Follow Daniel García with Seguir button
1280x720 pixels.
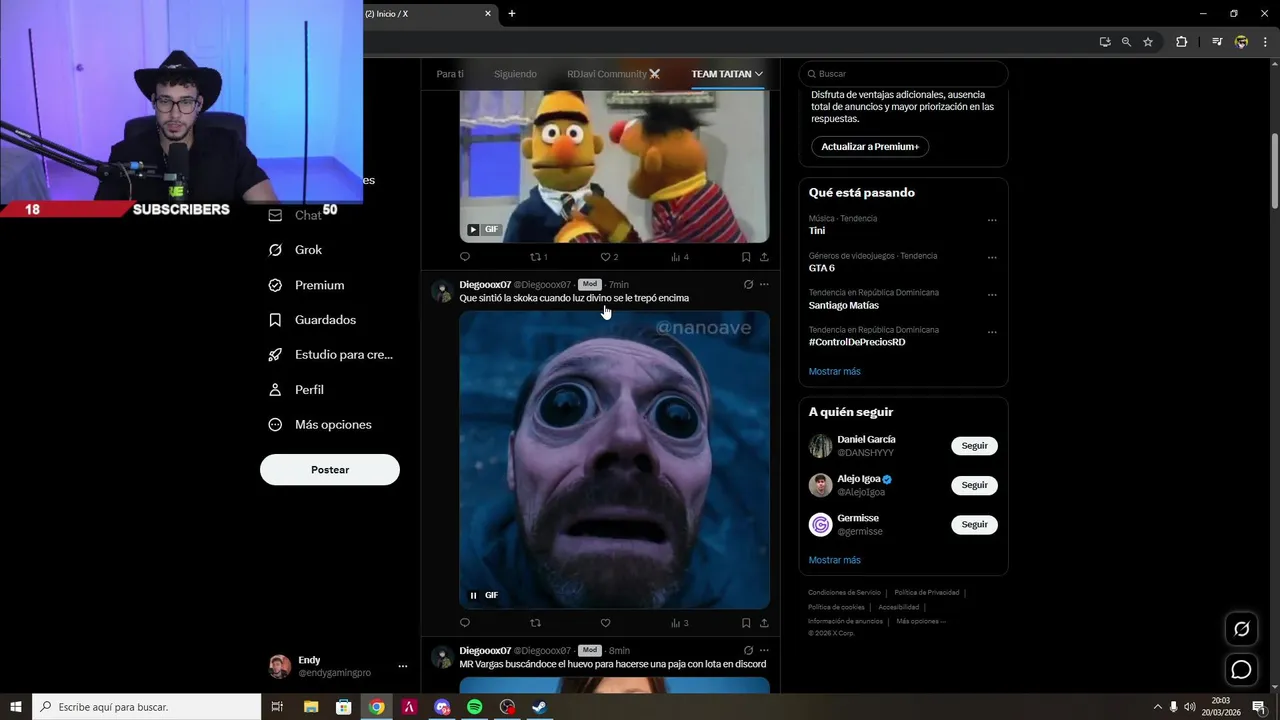coord(974,446)
